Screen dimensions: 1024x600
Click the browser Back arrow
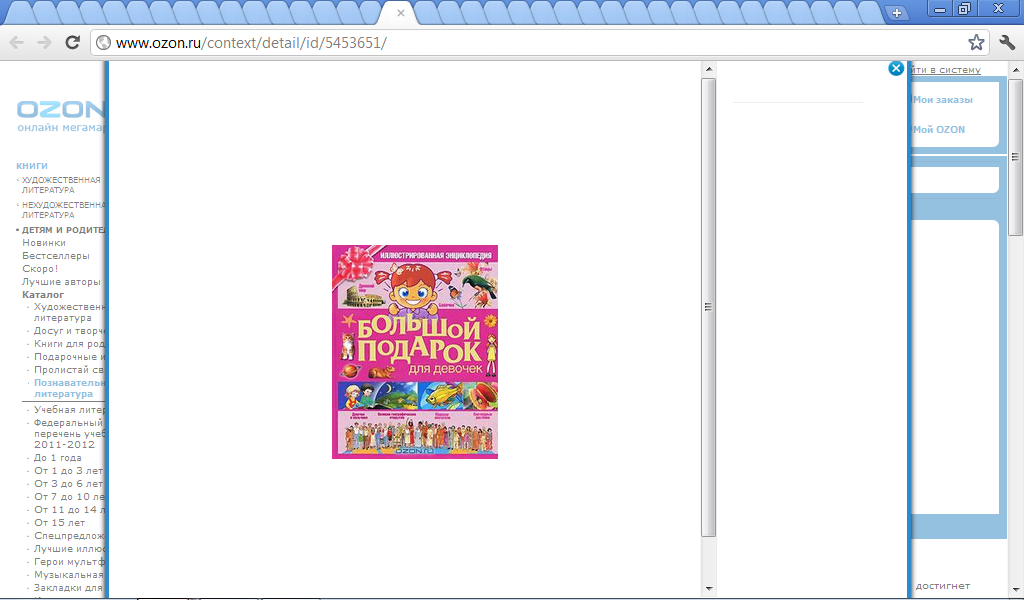tap(16, 43)
